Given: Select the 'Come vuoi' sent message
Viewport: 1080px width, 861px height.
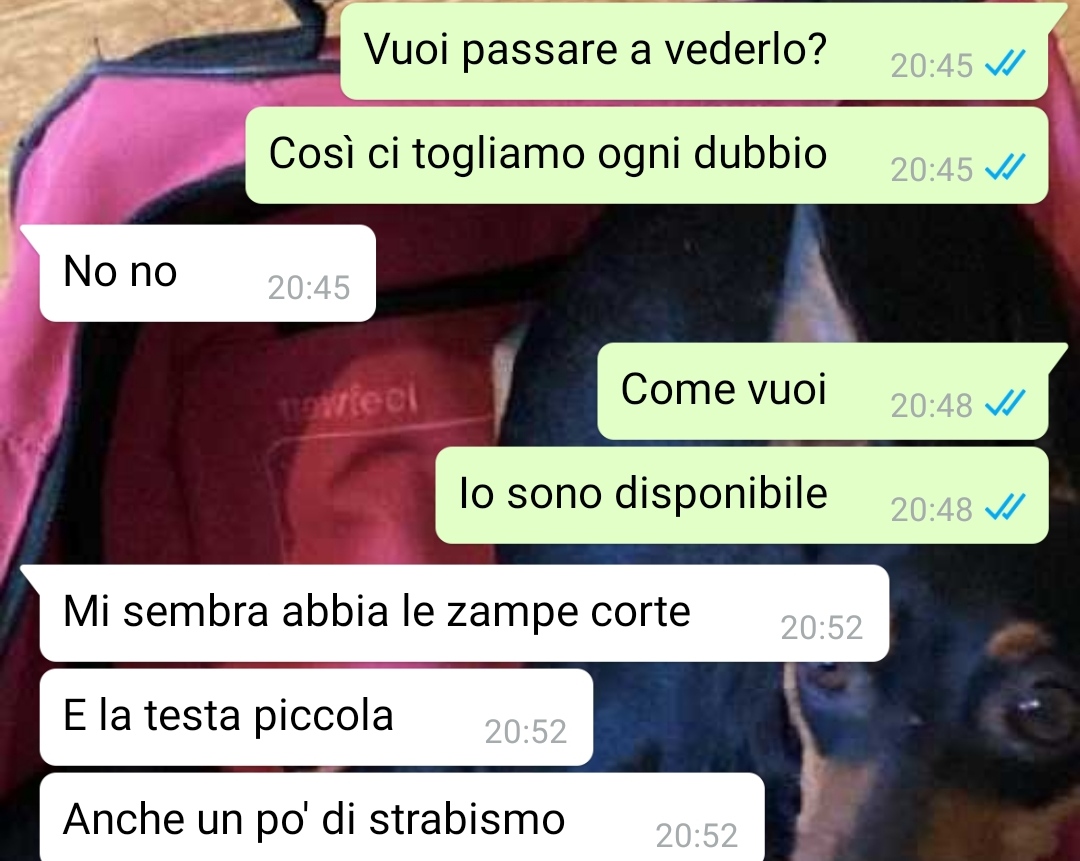Looking at the screenshot, I should [822, 391].
